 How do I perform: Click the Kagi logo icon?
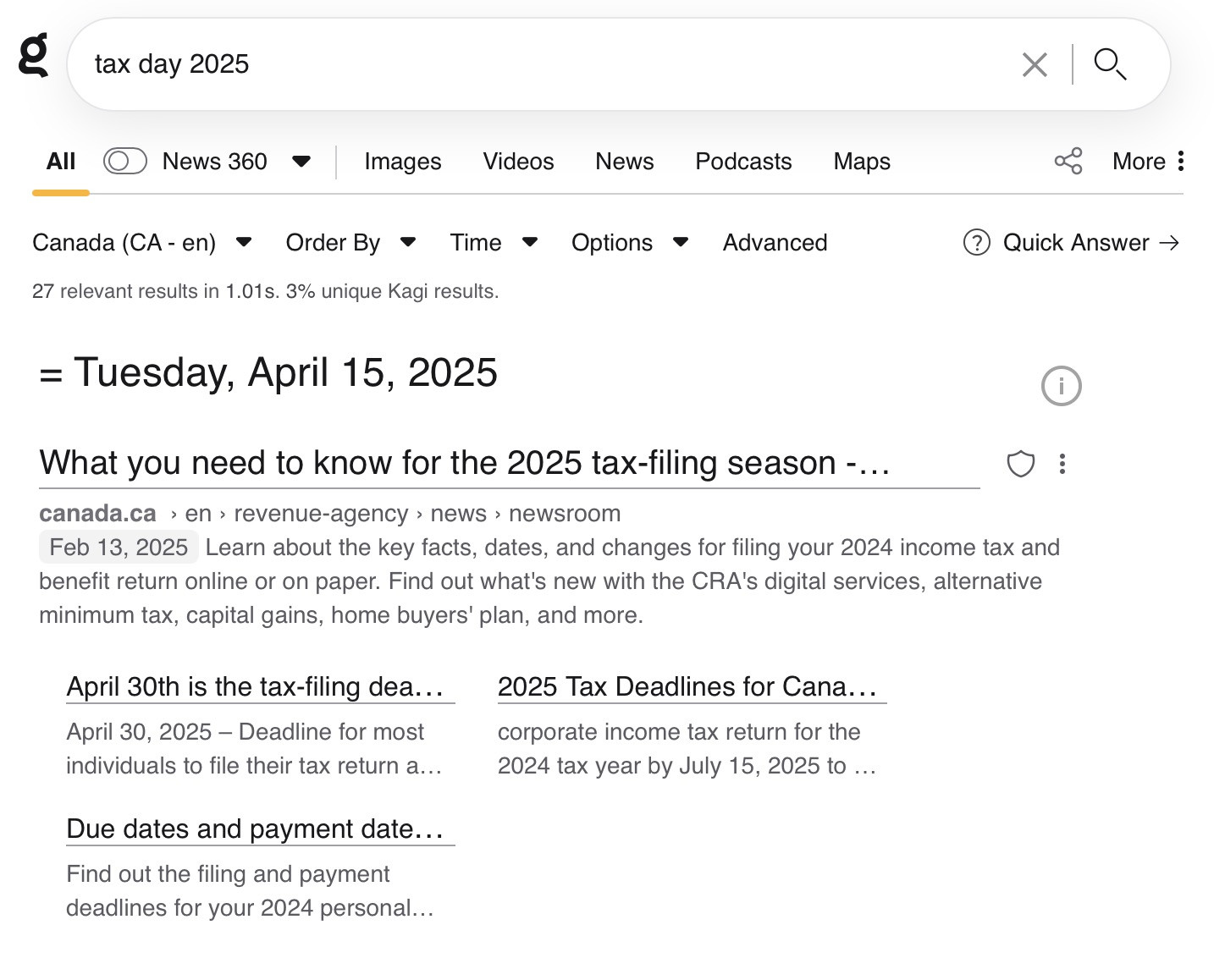[x=34, y=55]
